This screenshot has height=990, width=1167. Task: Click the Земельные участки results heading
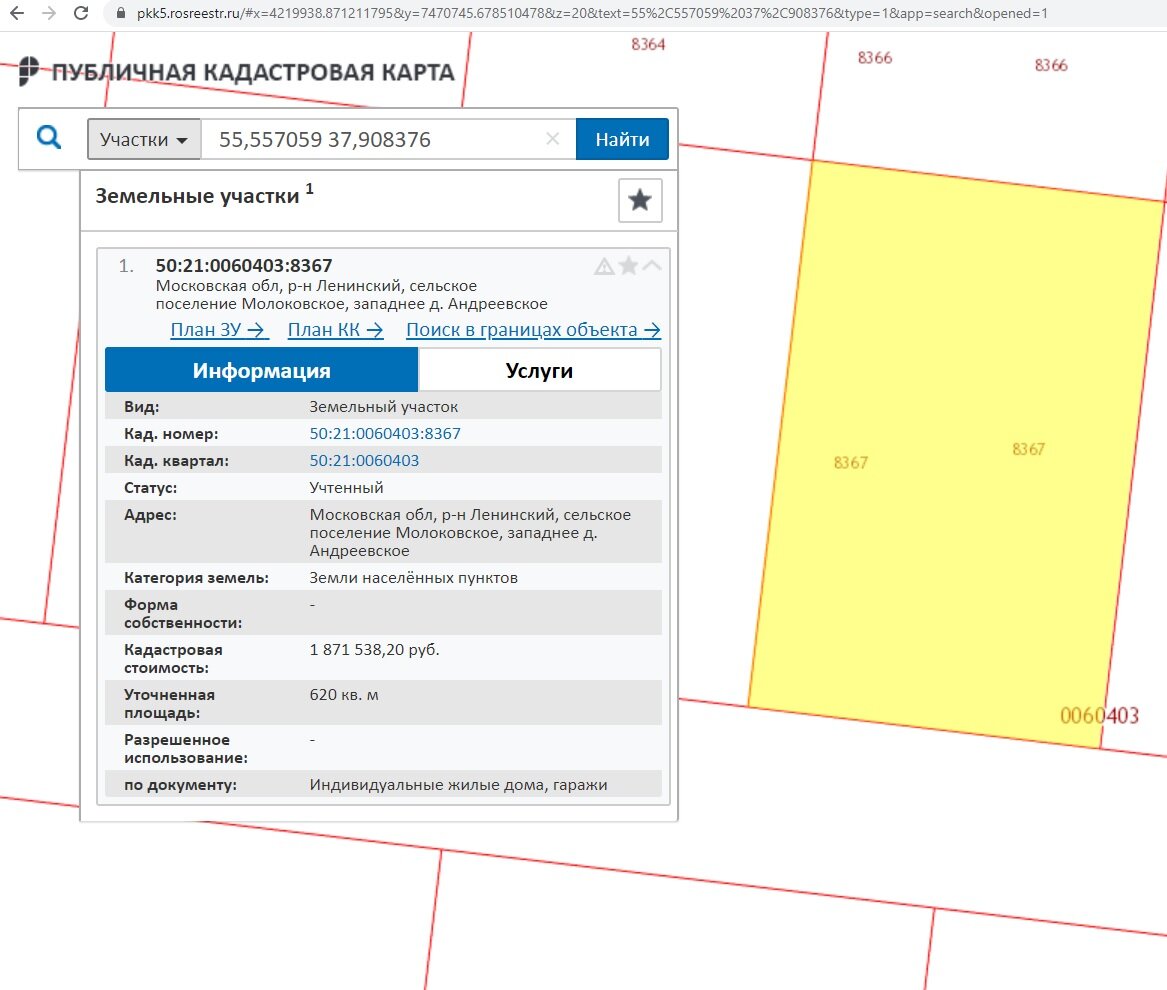click(x=197, y=196)
